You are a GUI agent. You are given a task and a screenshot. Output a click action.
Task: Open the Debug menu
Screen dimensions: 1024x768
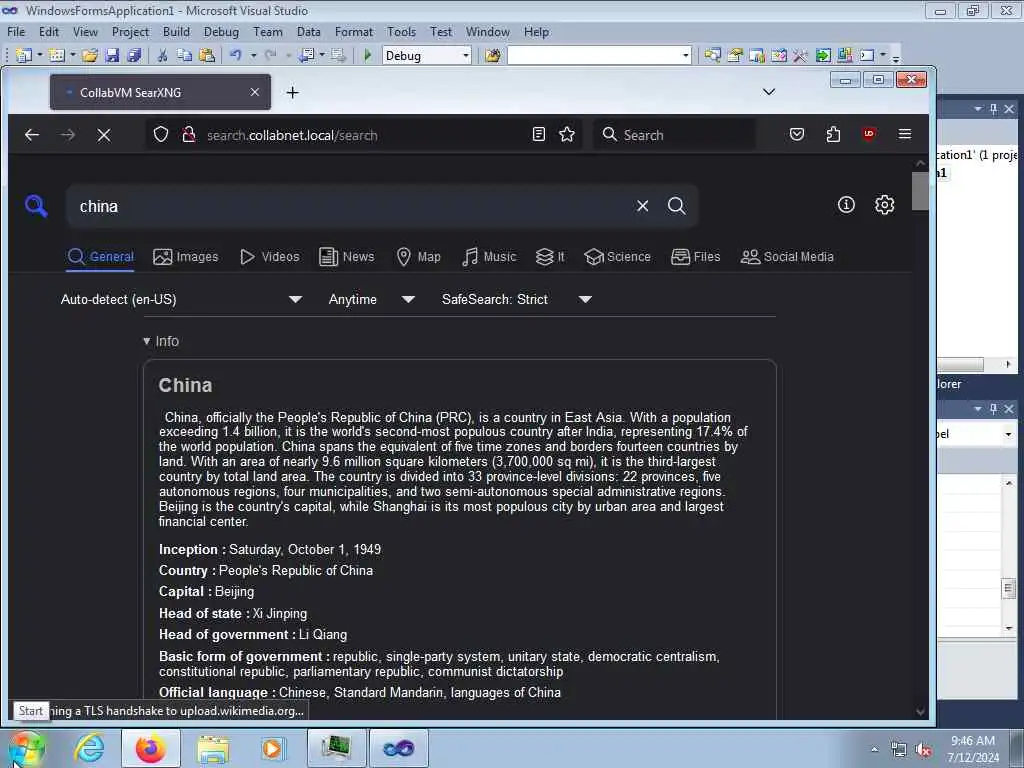point(221,31)
